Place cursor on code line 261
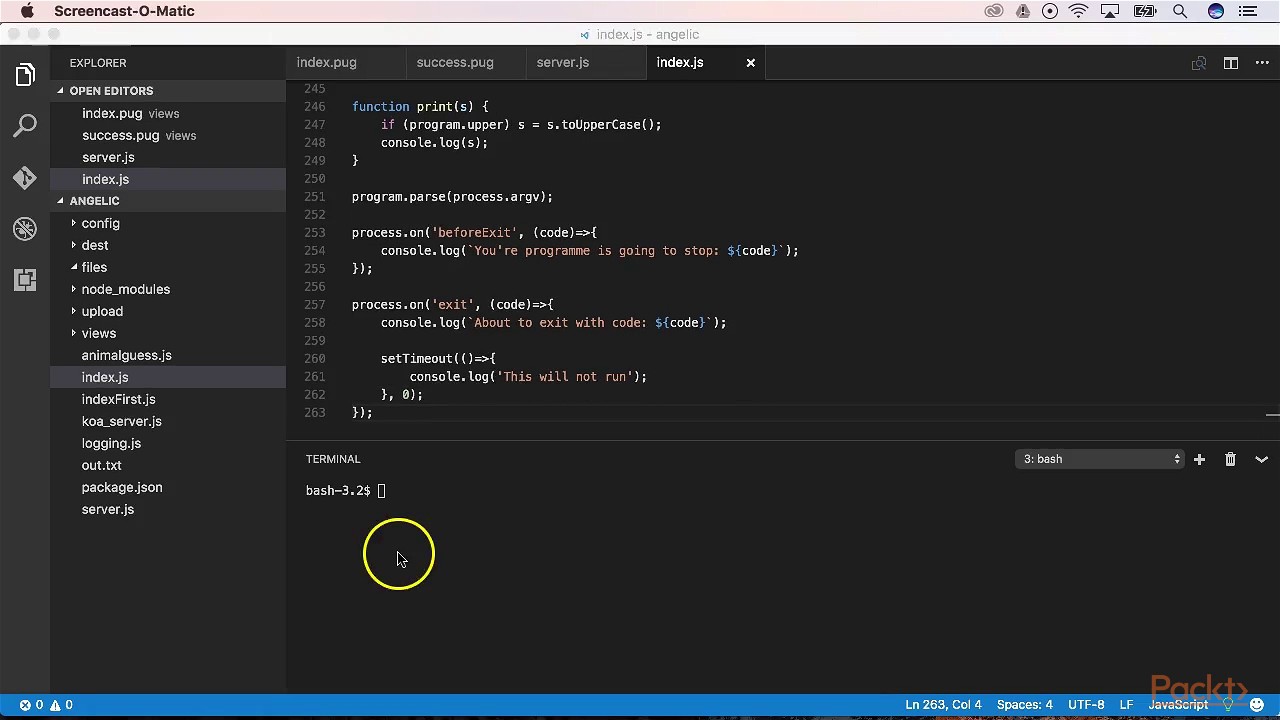This screenshot has width=1280, height=720. coord(528,377)
